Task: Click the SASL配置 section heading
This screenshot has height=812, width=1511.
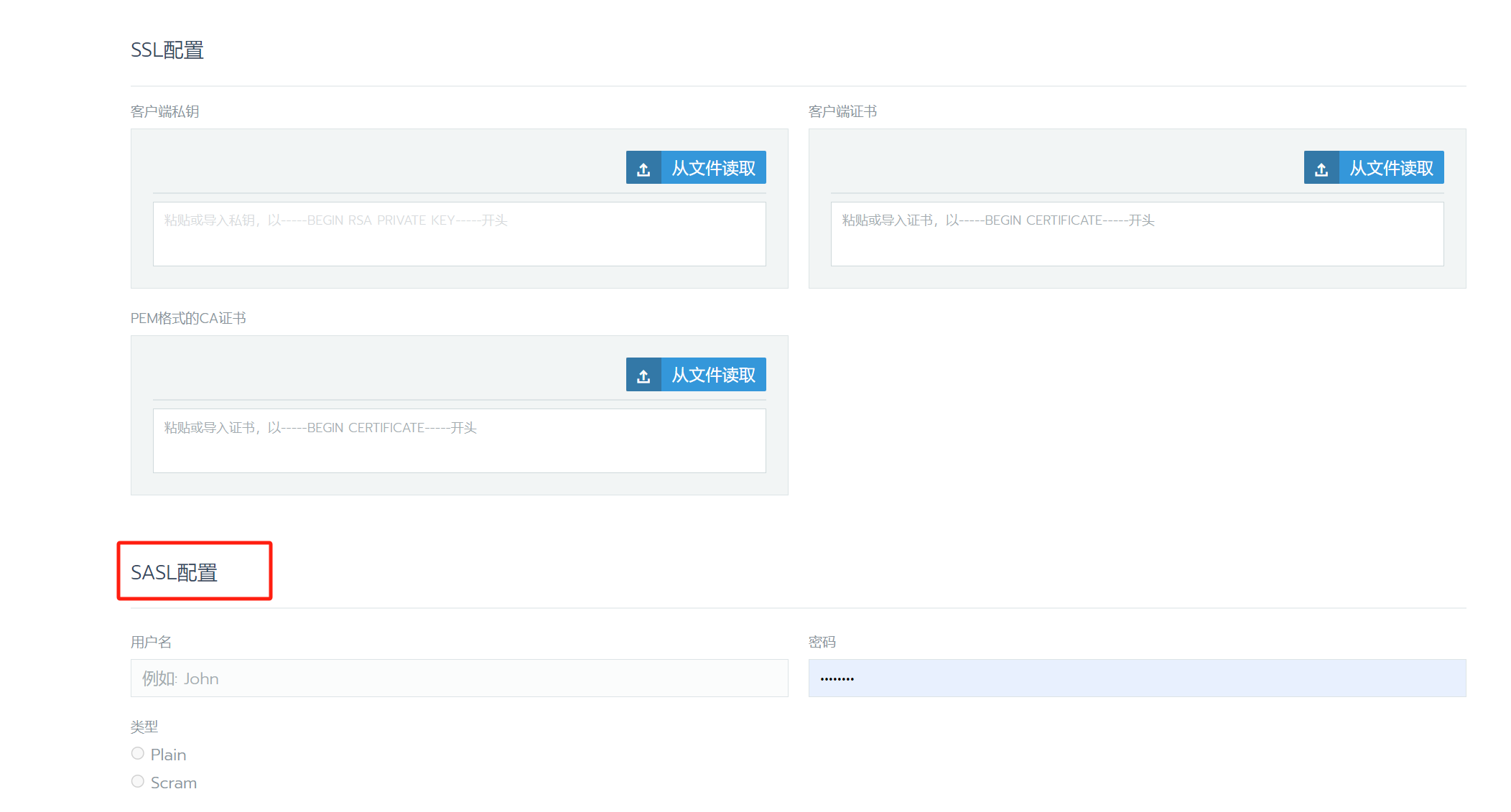Action: (174, 572)
